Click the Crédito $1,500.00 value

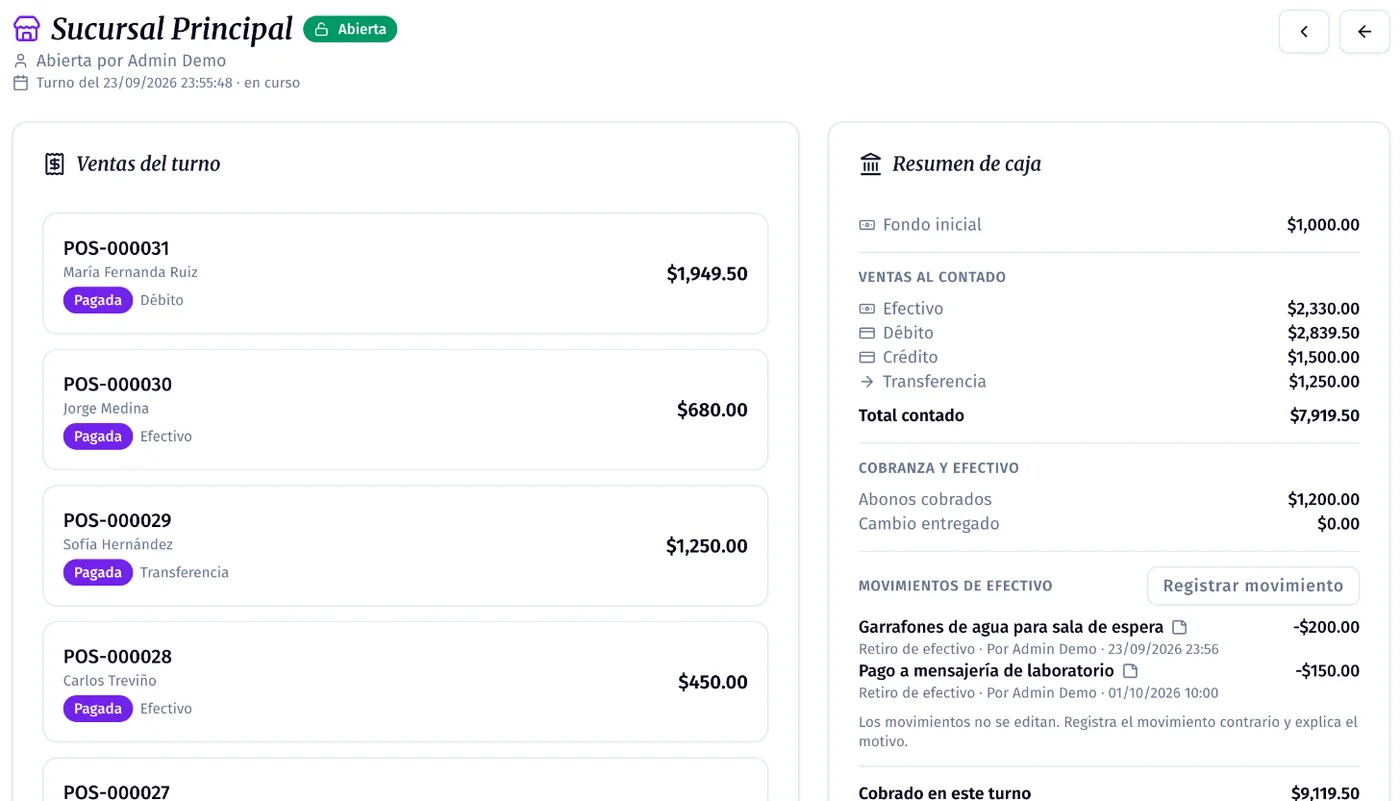(x=1323, y=357)
